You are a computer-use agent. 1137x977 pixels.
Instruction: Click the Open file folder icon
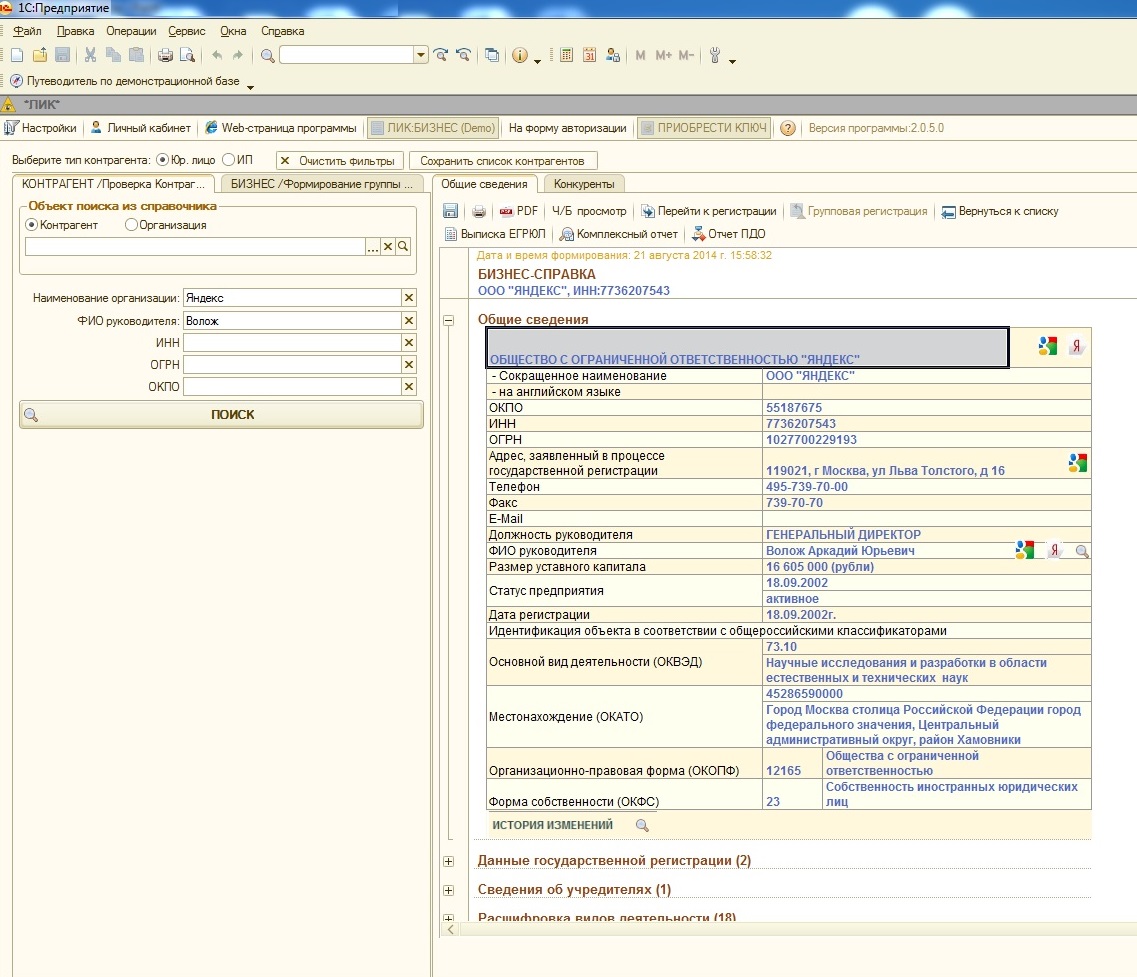pyautogui.click(x=40, y=55)
